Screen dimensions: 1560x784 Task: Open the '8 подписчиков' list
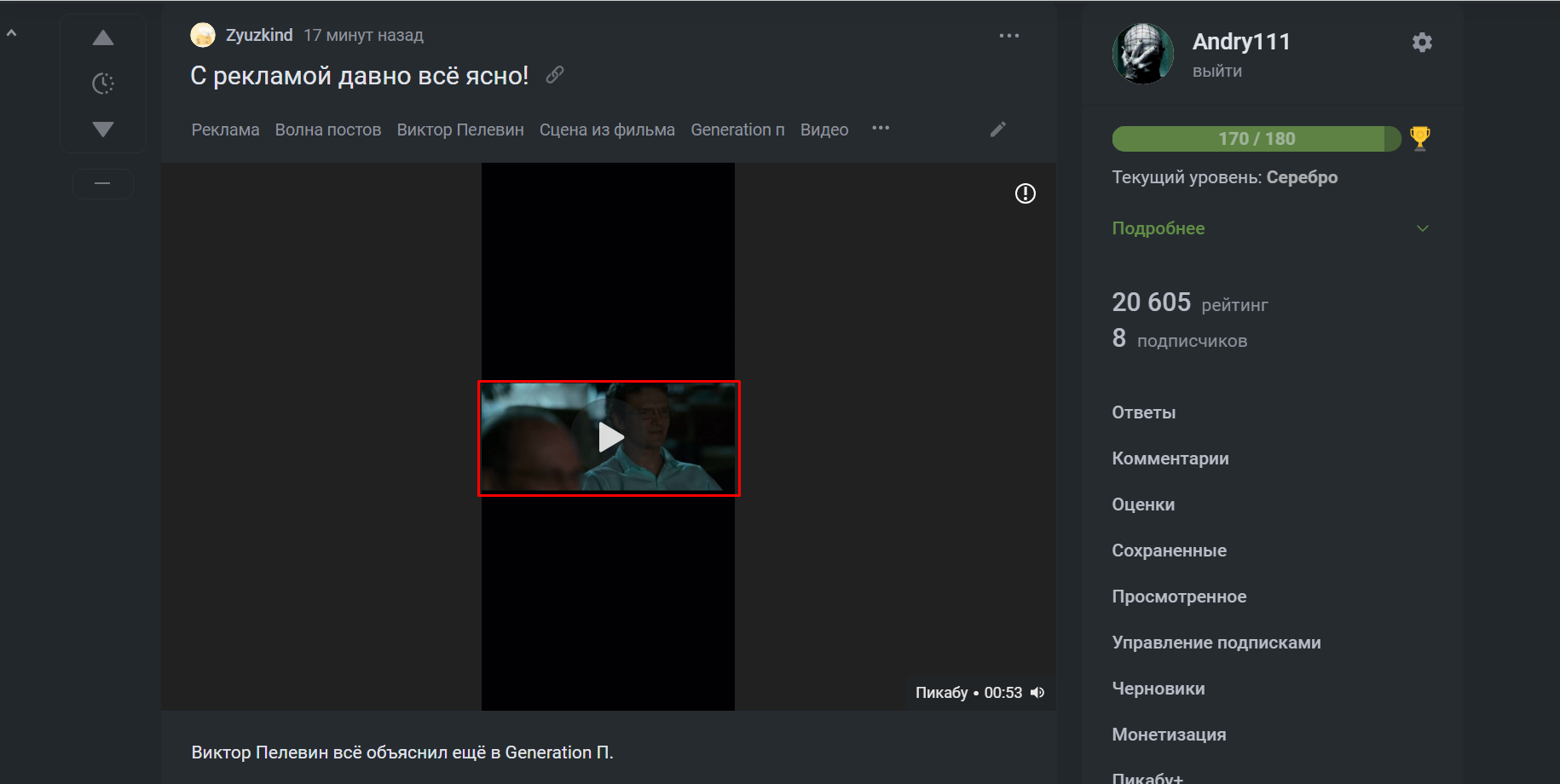1180,339
